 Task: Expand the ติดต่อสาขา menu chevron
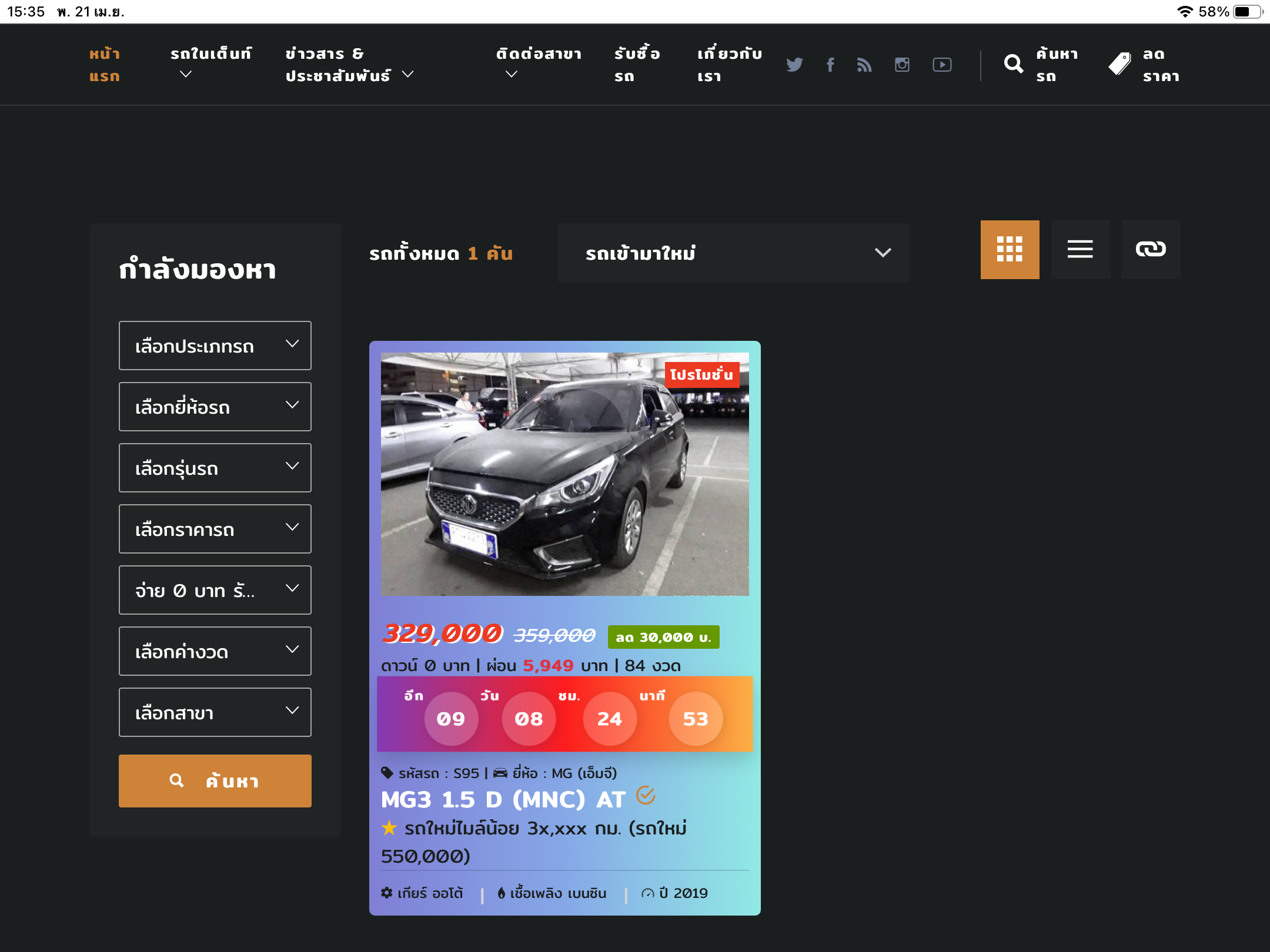[512, 75]
